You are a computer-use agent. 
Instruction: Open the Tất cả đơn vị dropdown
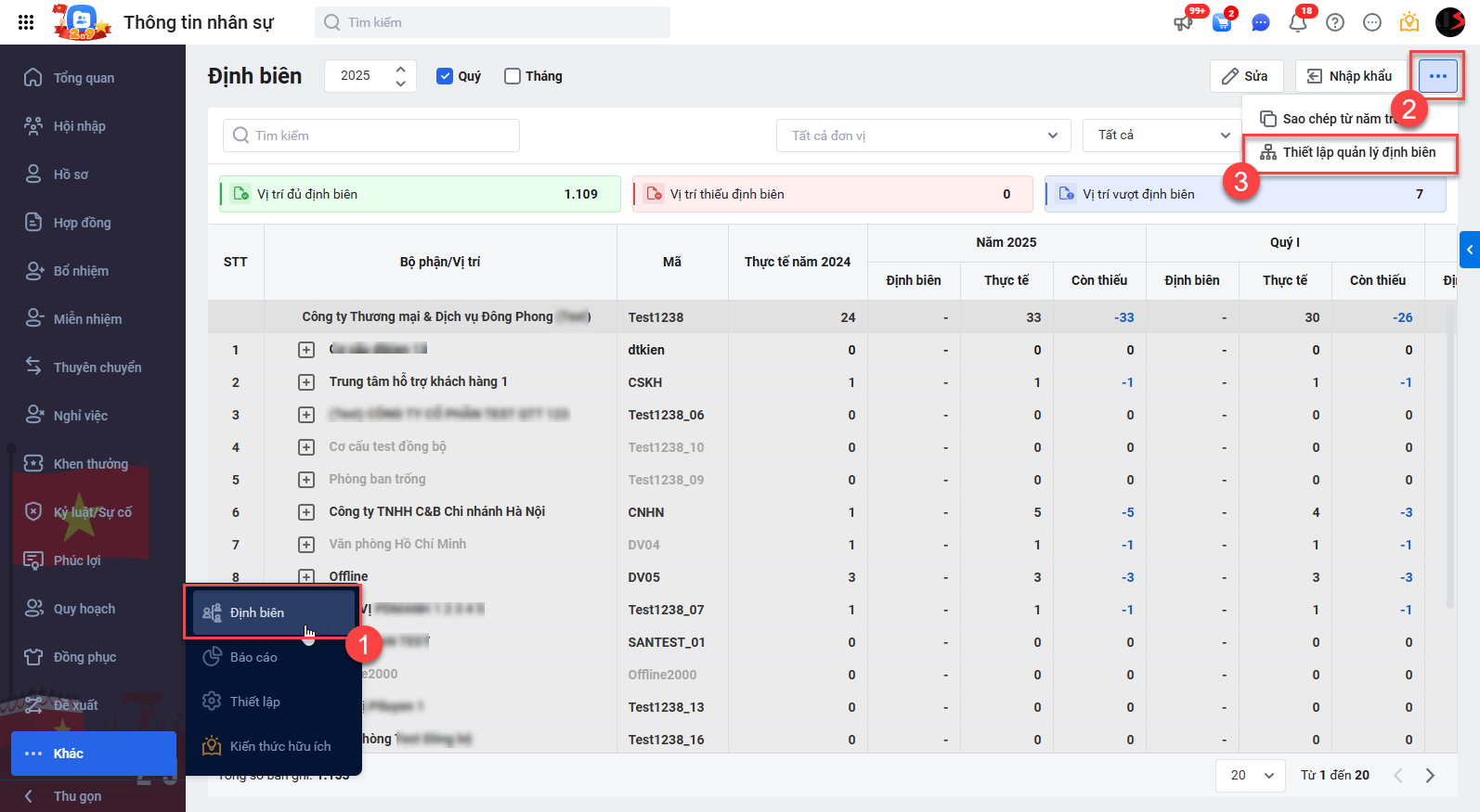(923, 135)
